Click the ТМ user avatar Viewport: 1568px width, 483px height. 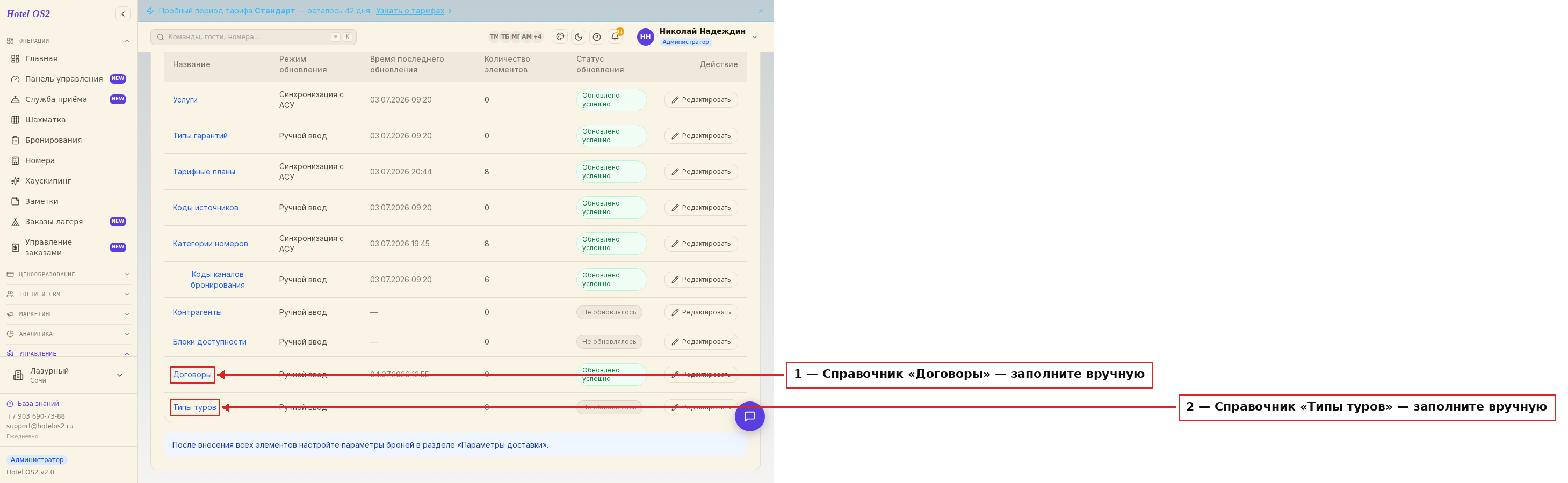coord(494,37)
